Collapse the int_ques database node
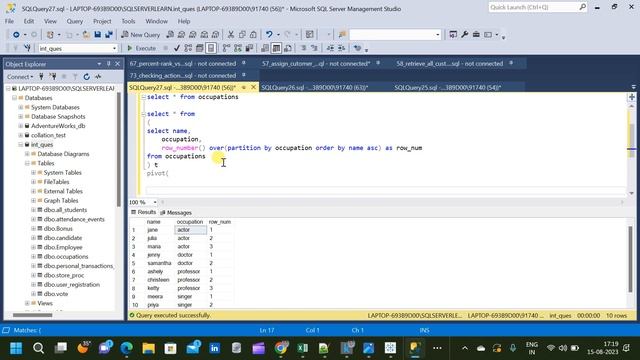 (21, 144)
